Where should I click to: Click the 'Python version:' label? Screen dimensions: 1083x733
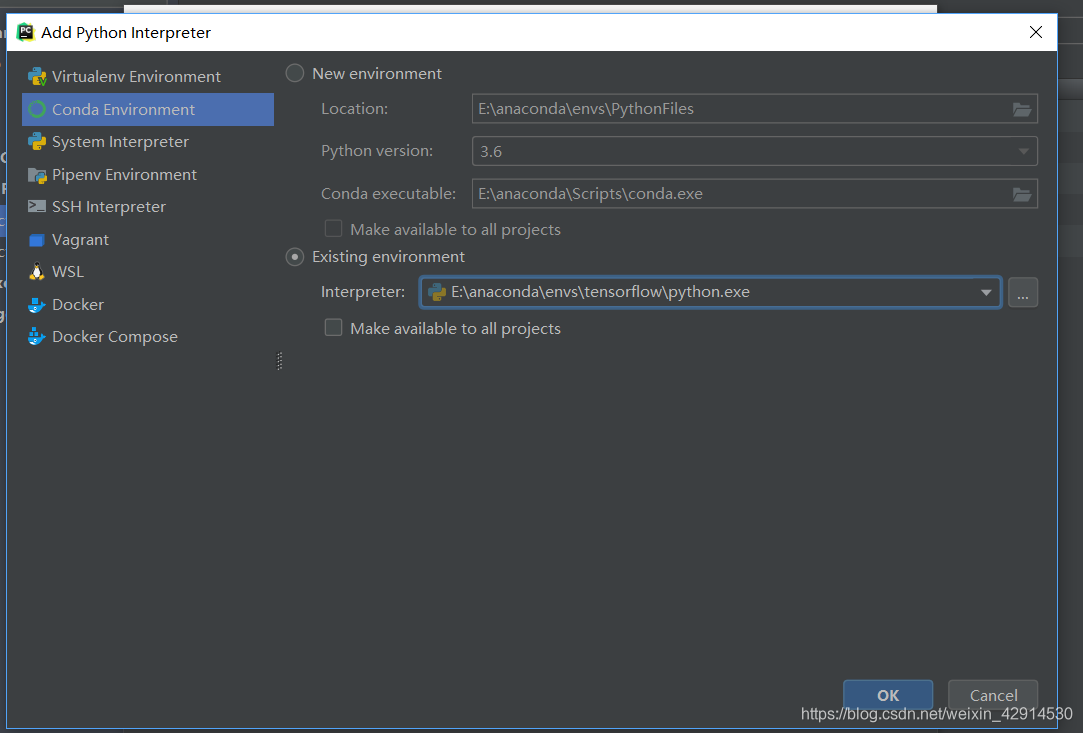pos(377,151)
